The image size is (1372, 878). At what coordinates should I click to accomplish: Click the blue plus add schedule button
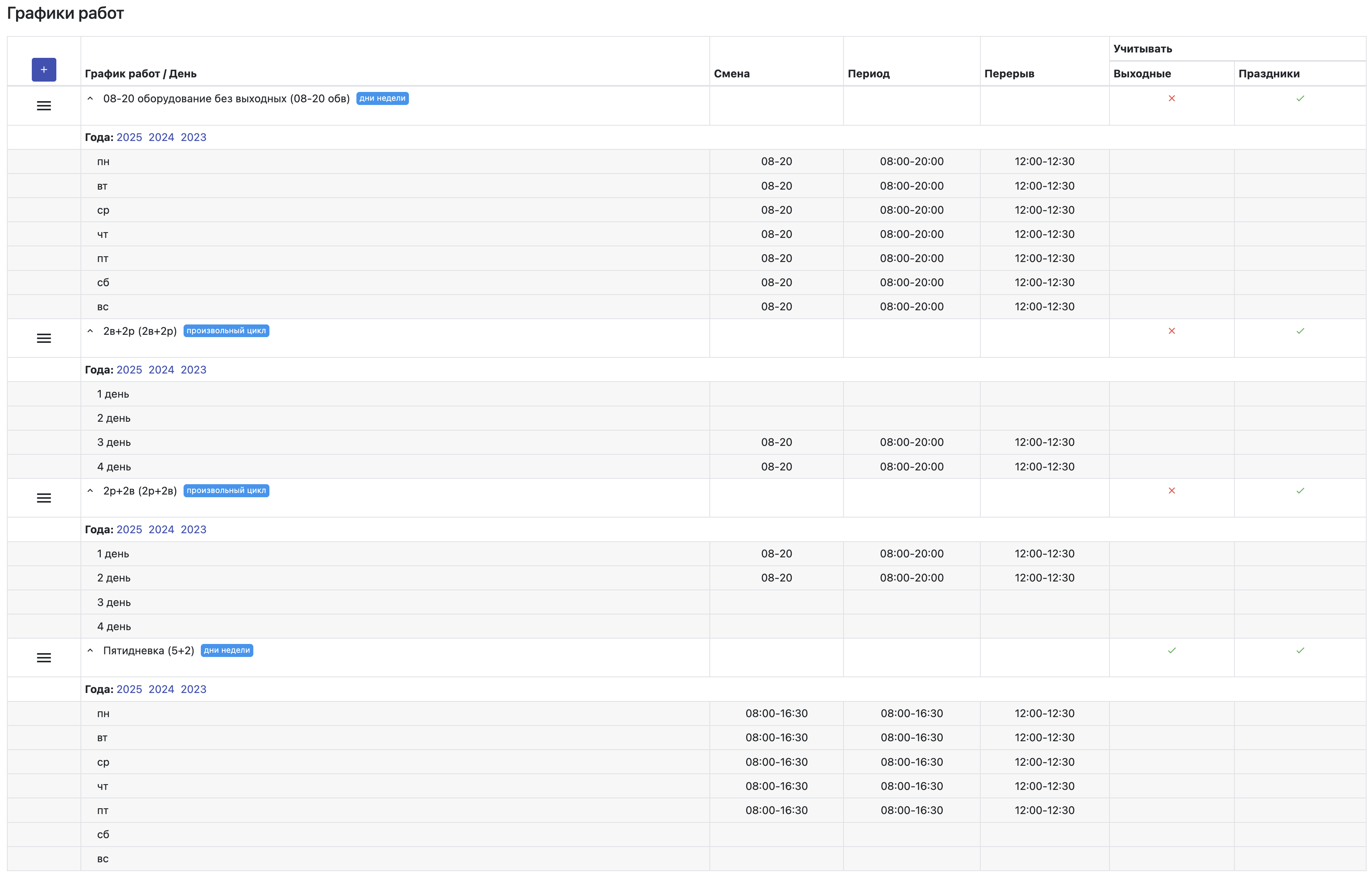pos(44,70)
